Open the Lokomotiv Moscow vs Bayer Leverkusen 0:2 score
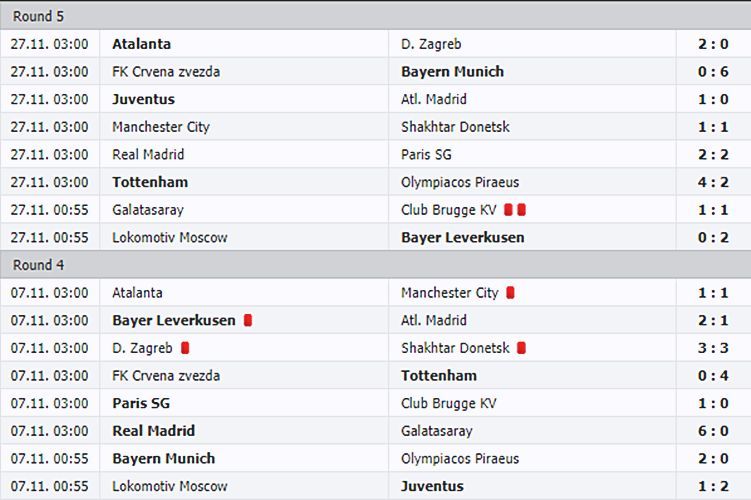751x500 pixels. (713, 238)
